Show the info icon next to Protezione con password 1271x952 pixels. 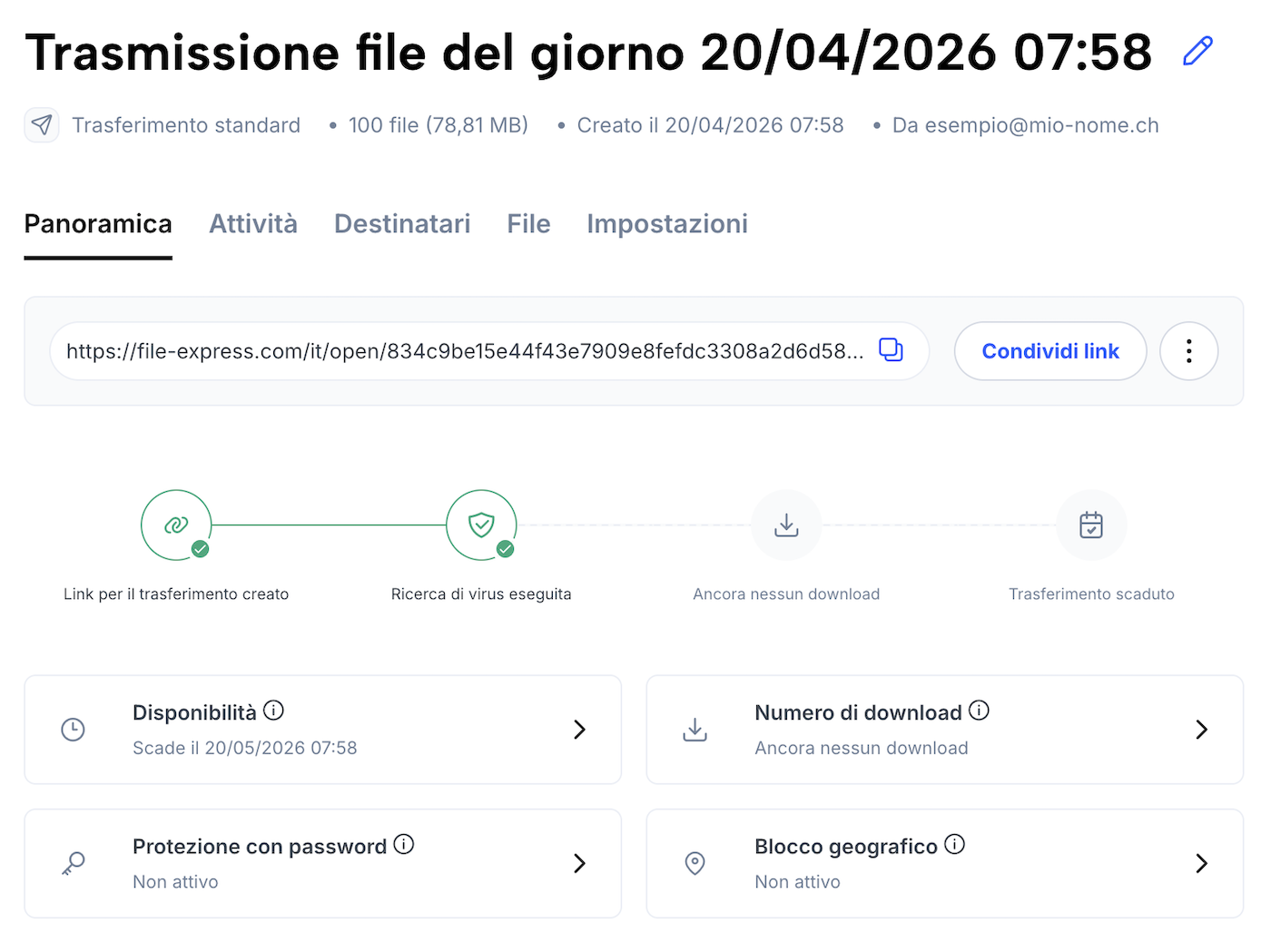tap(403, 844)
